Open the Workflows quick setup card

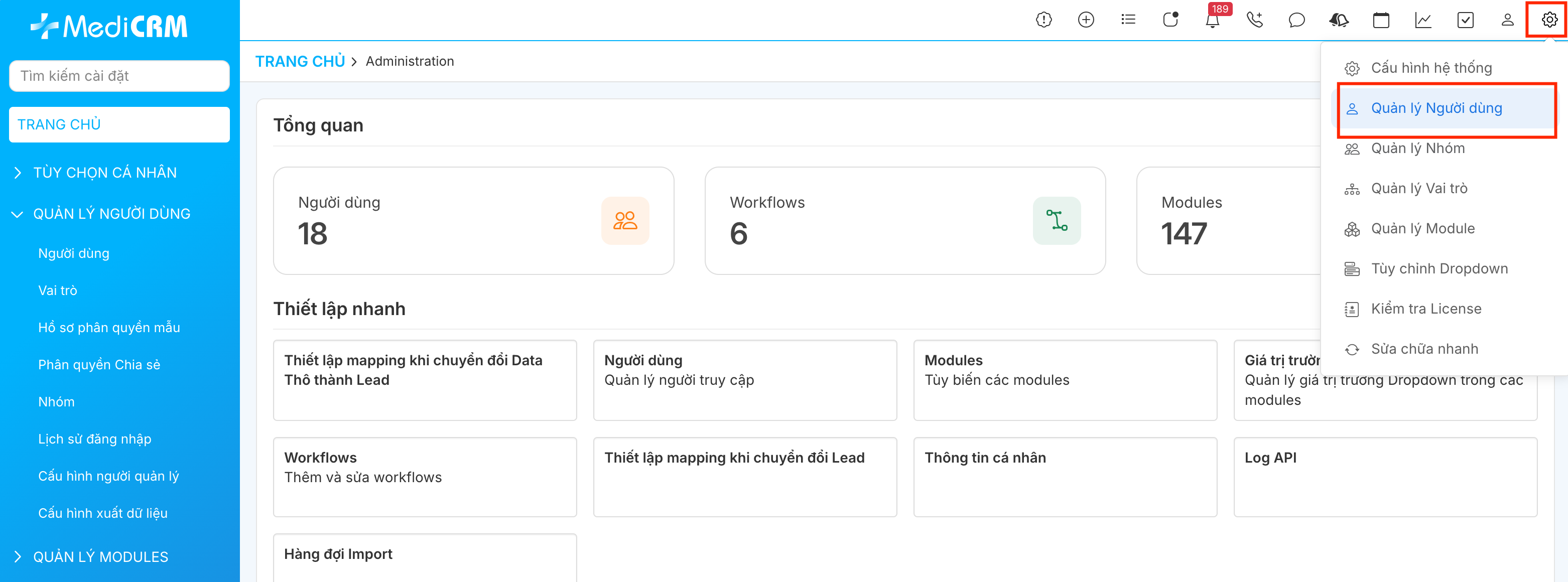click(x=424, y=477)
